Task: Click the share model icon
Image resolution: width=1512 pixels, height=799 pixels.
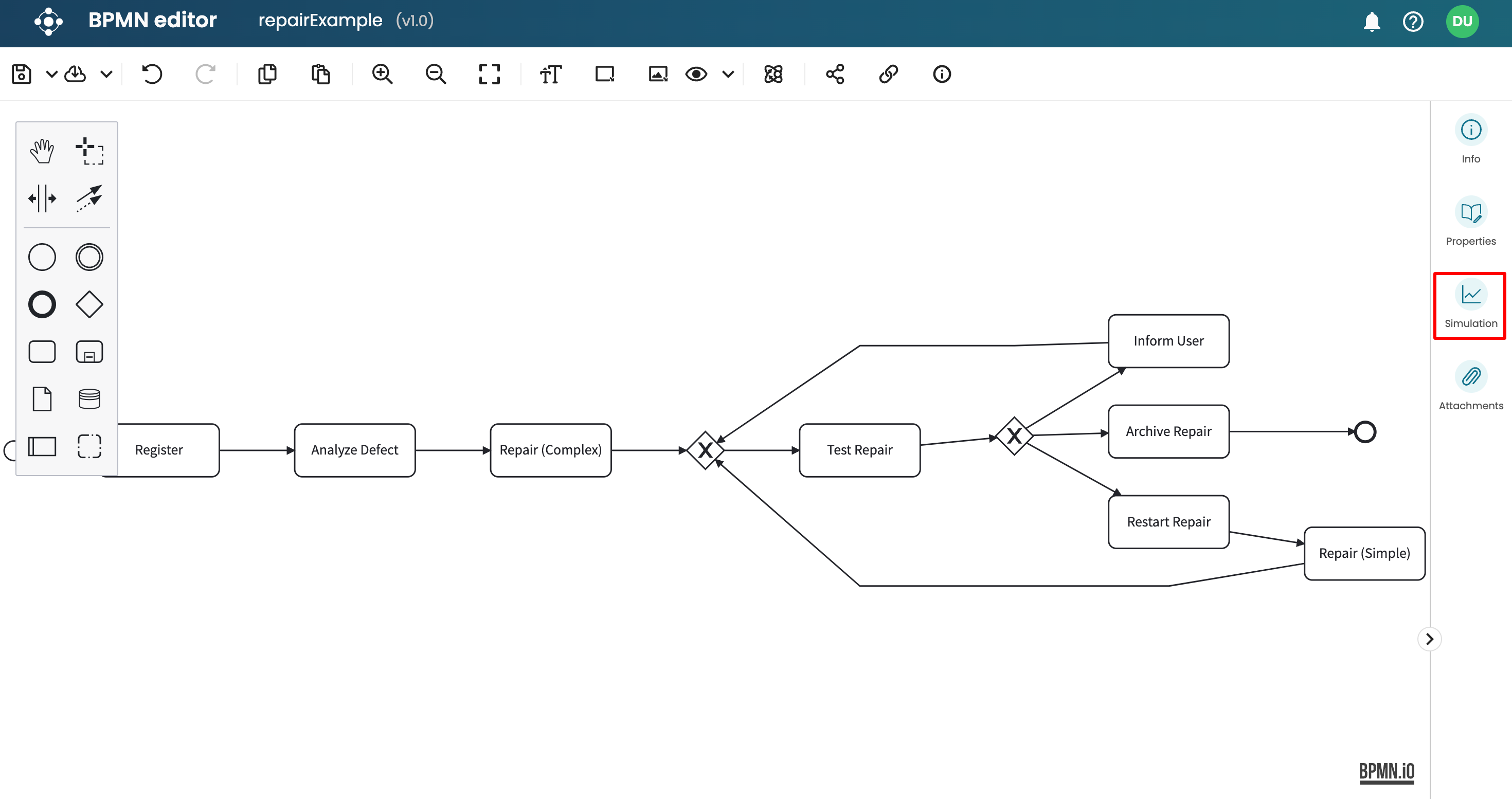Action: click(835, 74)
